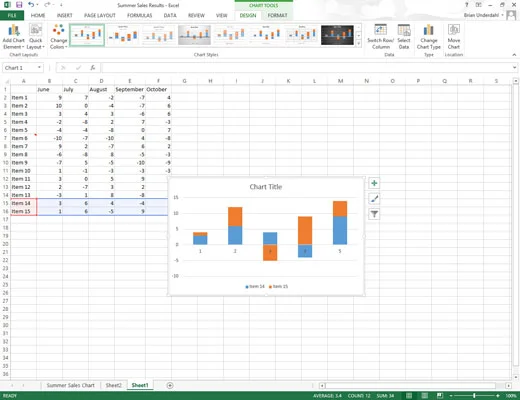Open the Quick Layout gallery
The image size is (520, 400).
(35, 37)
